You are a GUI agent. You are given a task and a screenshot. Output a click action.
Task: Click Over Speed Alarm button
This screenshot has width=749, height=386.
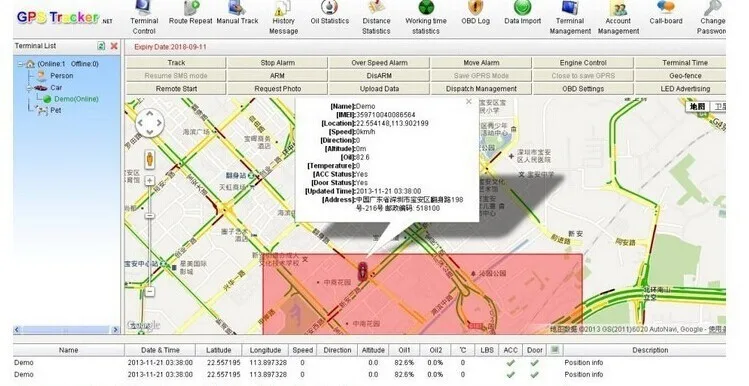(x=379, y=63)
